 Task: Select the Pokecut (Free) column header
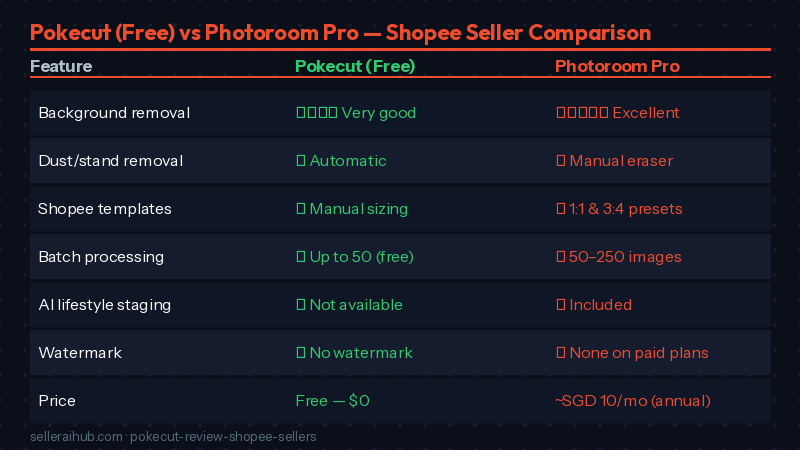pyautogui.click(x=355, y=67)
